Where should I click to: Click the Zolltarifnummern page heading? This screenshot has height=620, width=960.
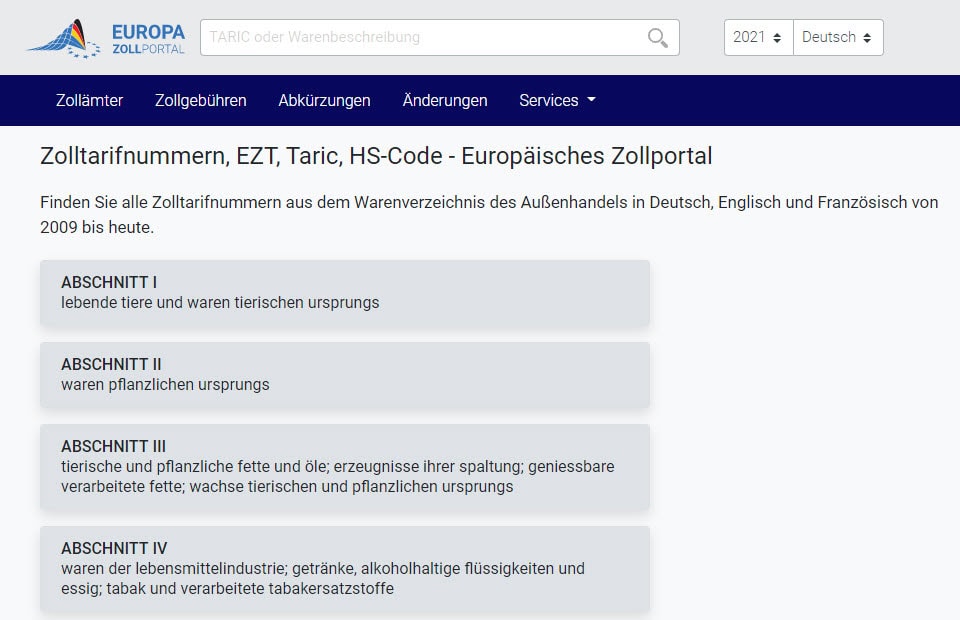click(376, 156)
